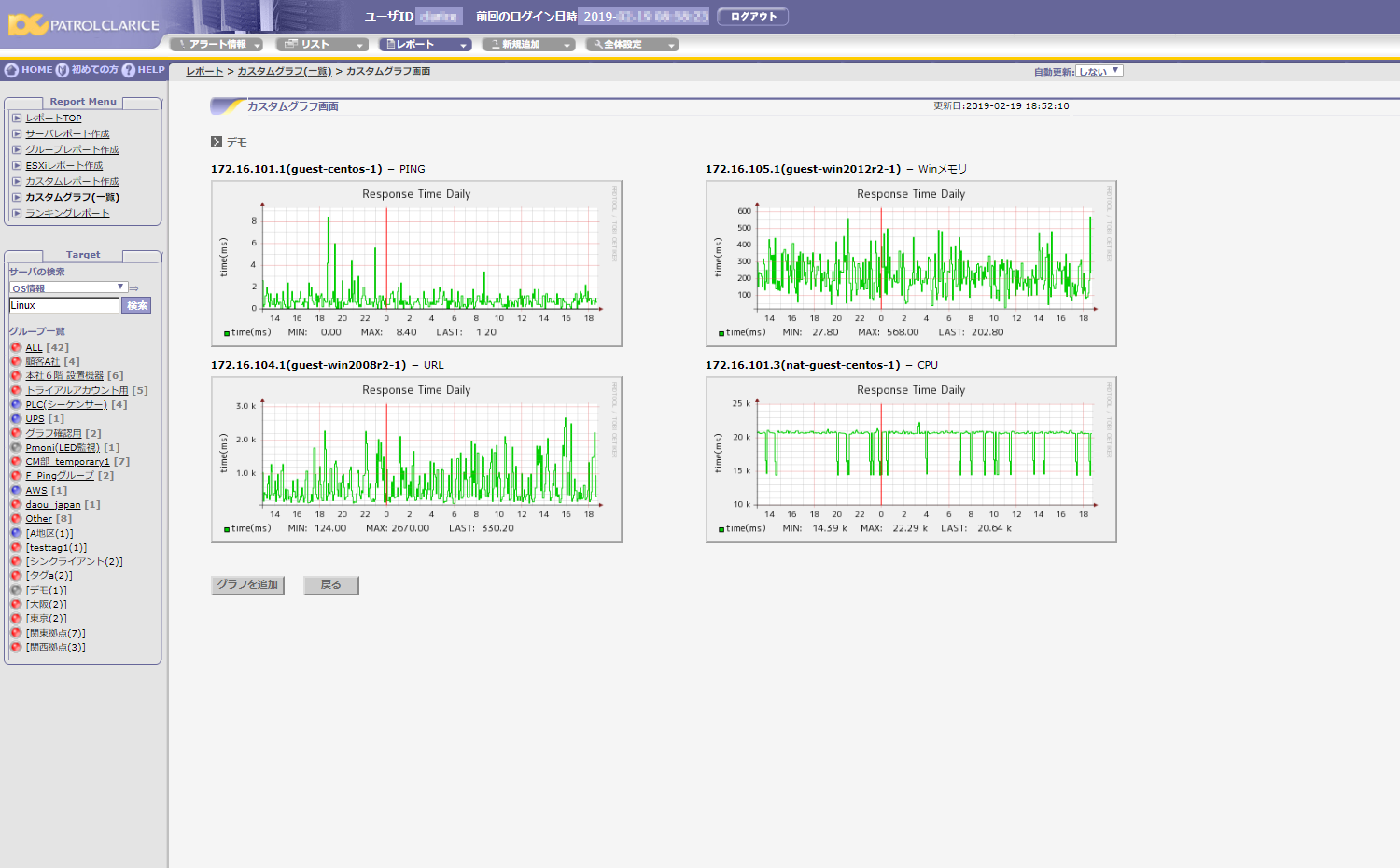Click the デモ section arrow icon
The width and height of the screenshot is (1400, 868).
coord(217,142)
